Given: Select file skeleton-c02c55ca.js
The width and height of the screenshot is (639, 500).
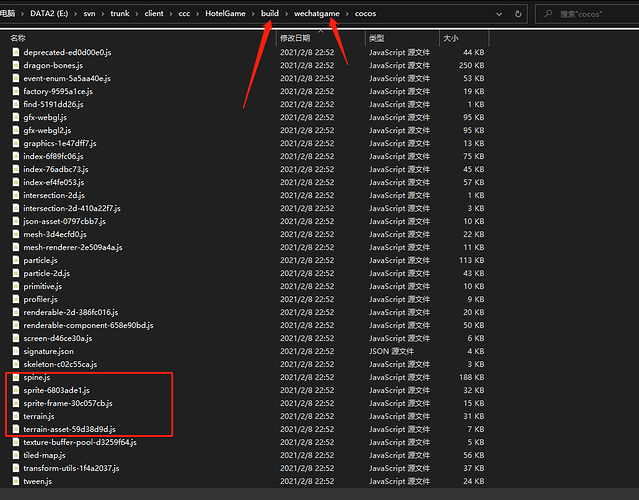Looking at the screenshot, I should point(60,364).
